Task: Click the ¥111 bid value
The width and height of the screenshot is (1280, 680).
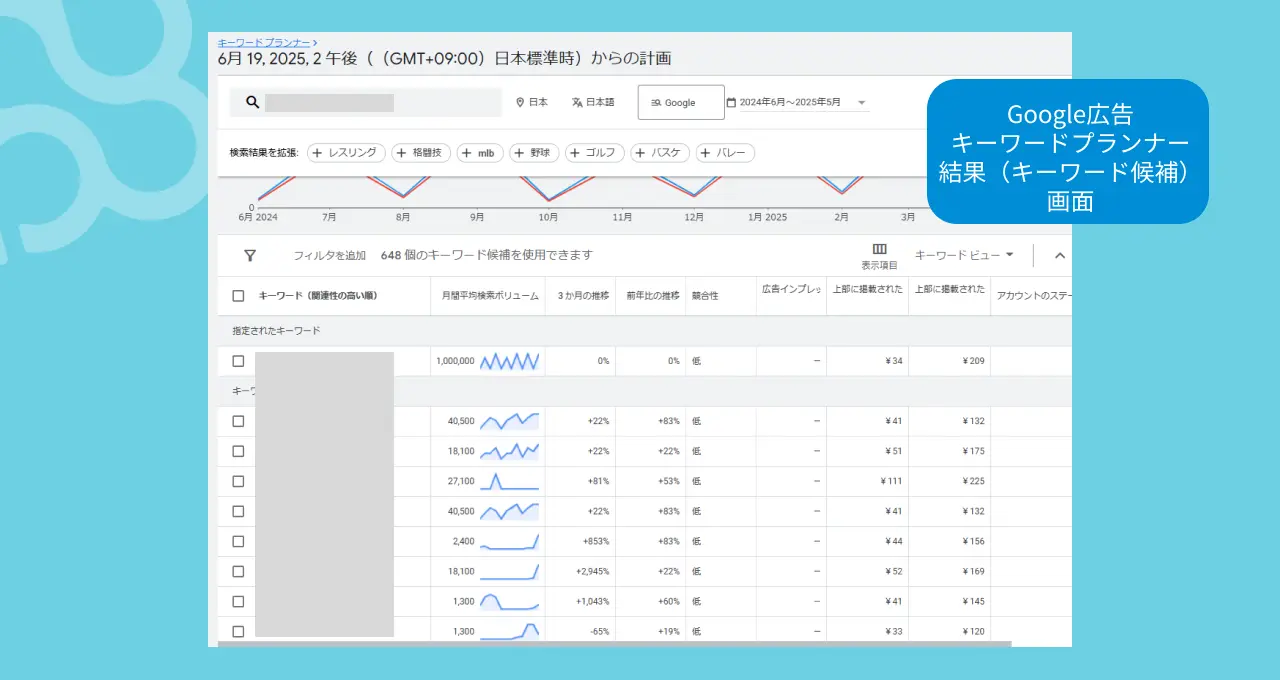Action: [x=892, y=481]
